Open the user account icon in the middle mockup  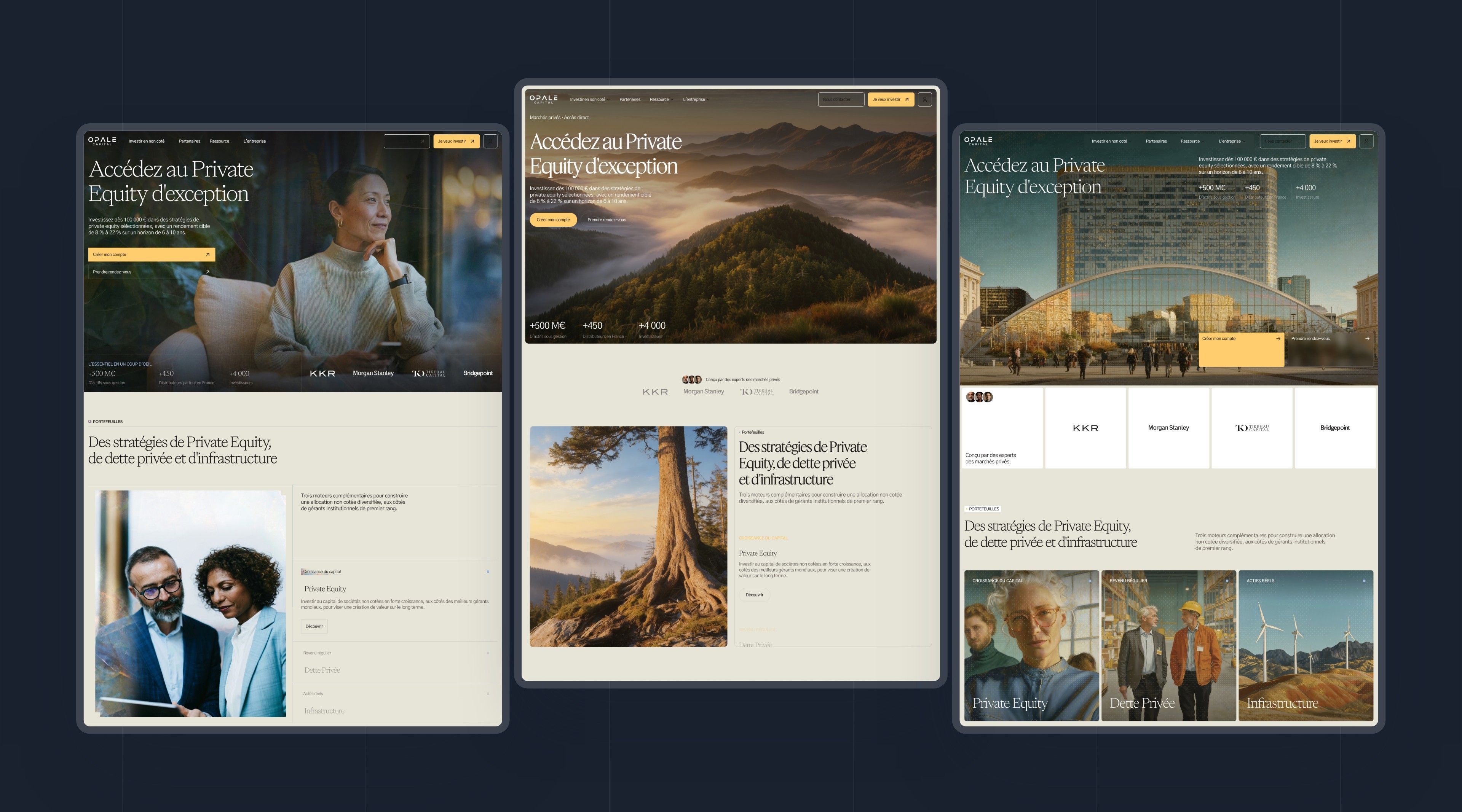pyautogui.click(x=924, y=99)
